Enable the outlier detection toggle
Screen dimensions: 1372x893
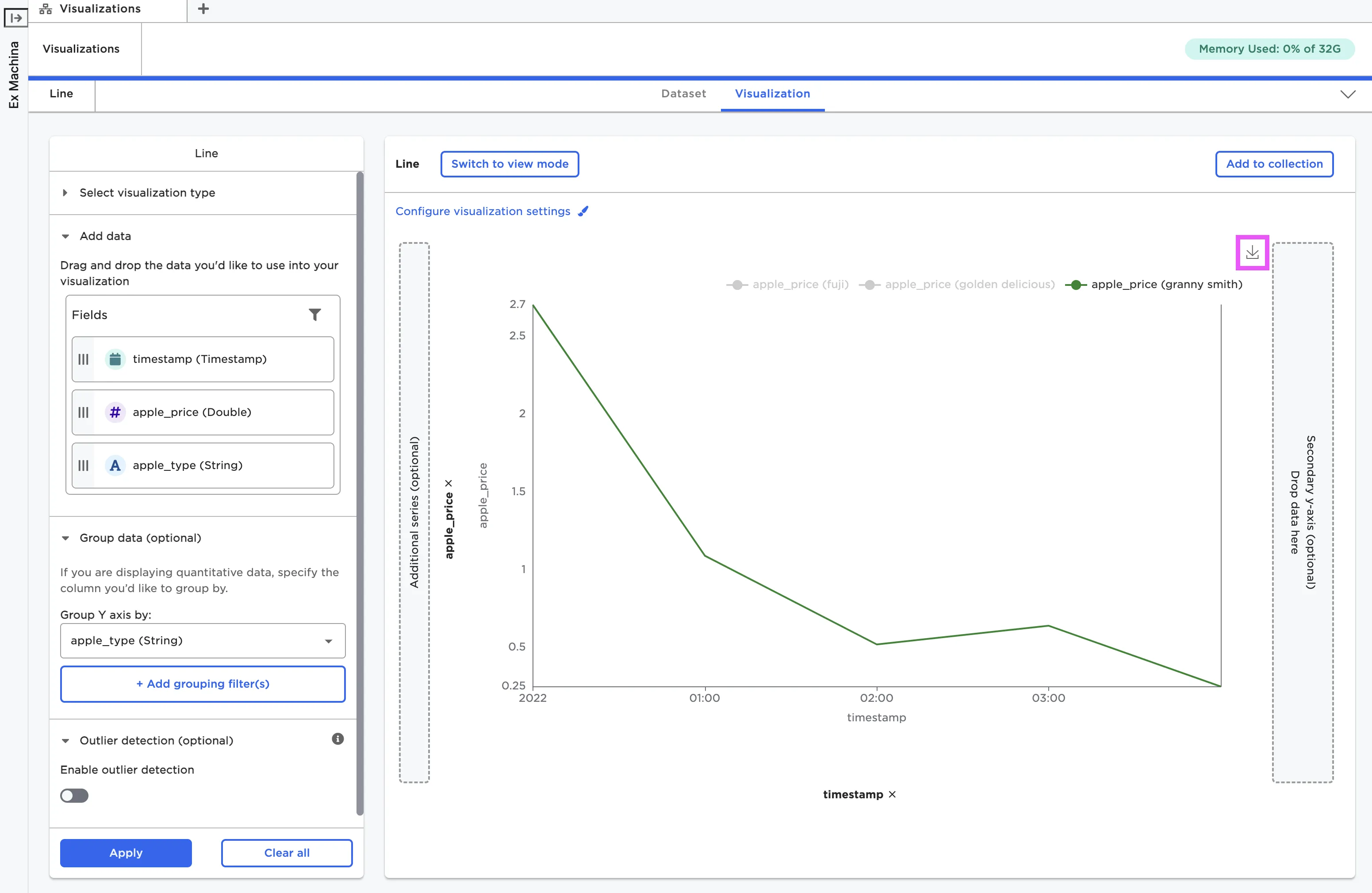pyautogui.click(x=74, y=796)
